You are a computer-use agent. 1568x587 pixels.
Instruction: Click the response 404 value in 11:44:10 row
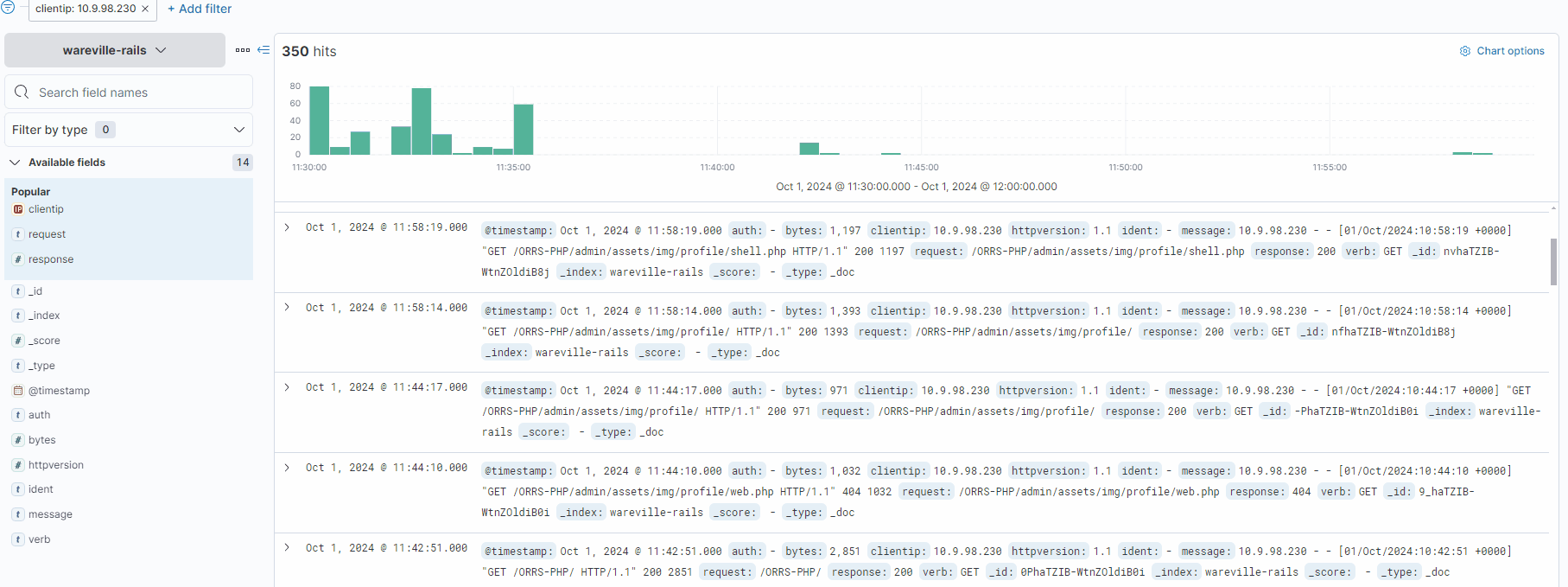[1301, 492]
